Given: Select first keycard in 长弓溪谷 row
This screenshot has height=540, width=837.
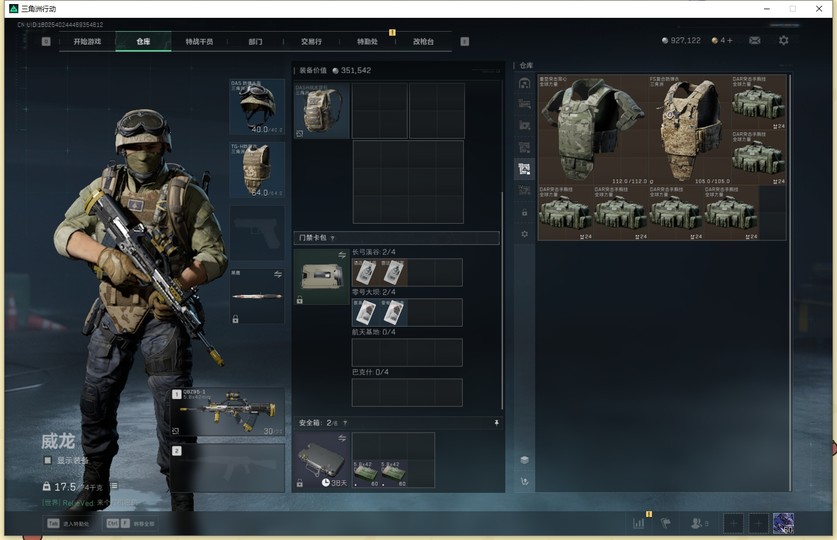Looking at the screenshot, I should 366,272.
